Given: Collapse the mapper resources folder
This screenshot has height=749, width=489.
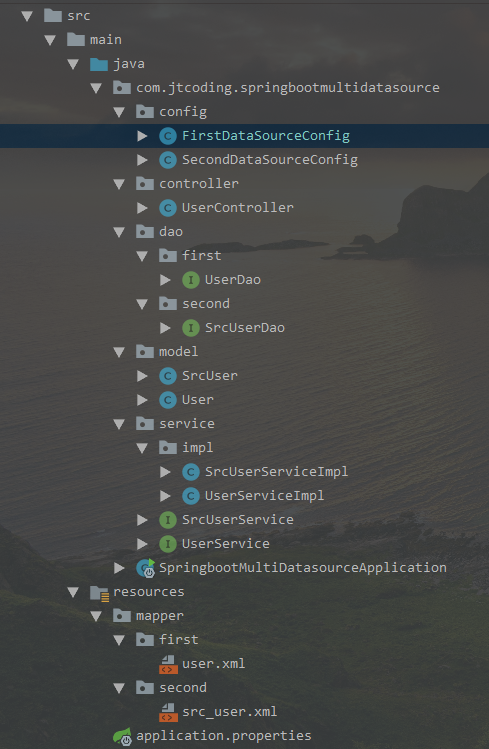Looking at the screenshot, I should [x=96, y=616].
